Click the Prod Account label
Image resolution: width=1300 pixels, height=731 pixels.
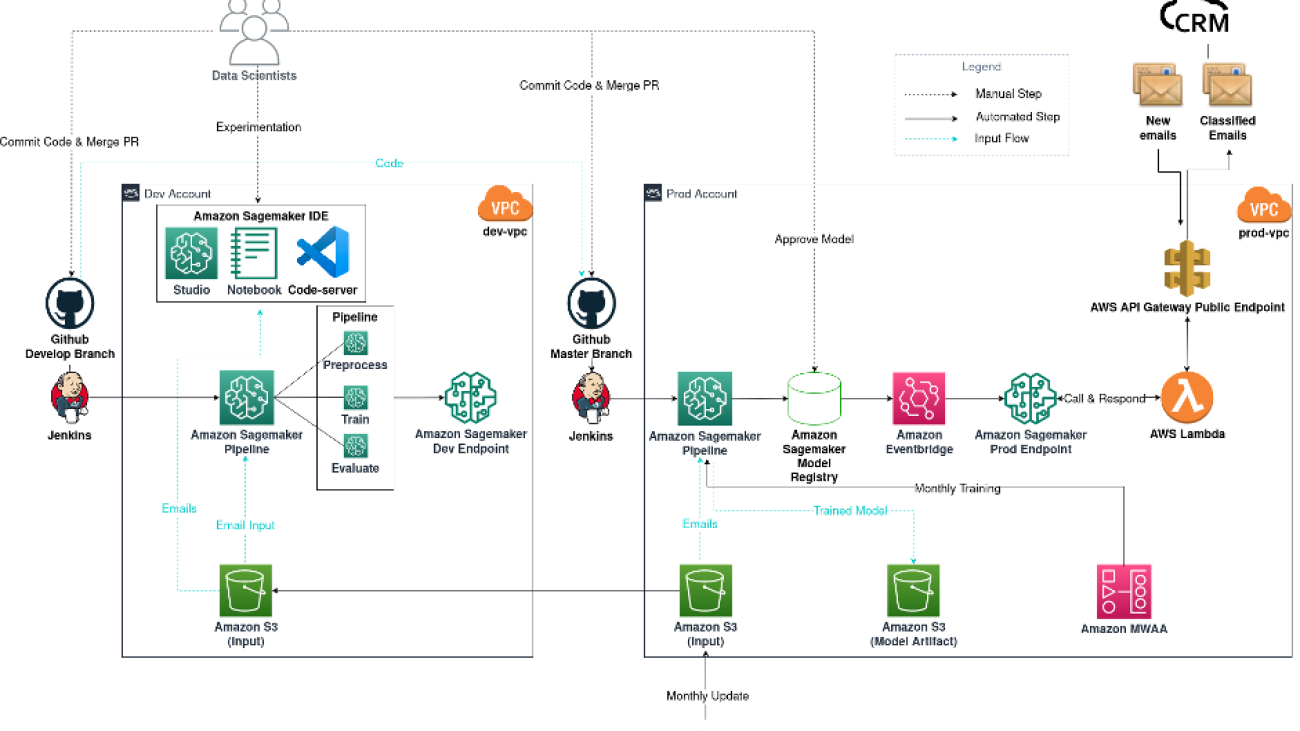702,194
